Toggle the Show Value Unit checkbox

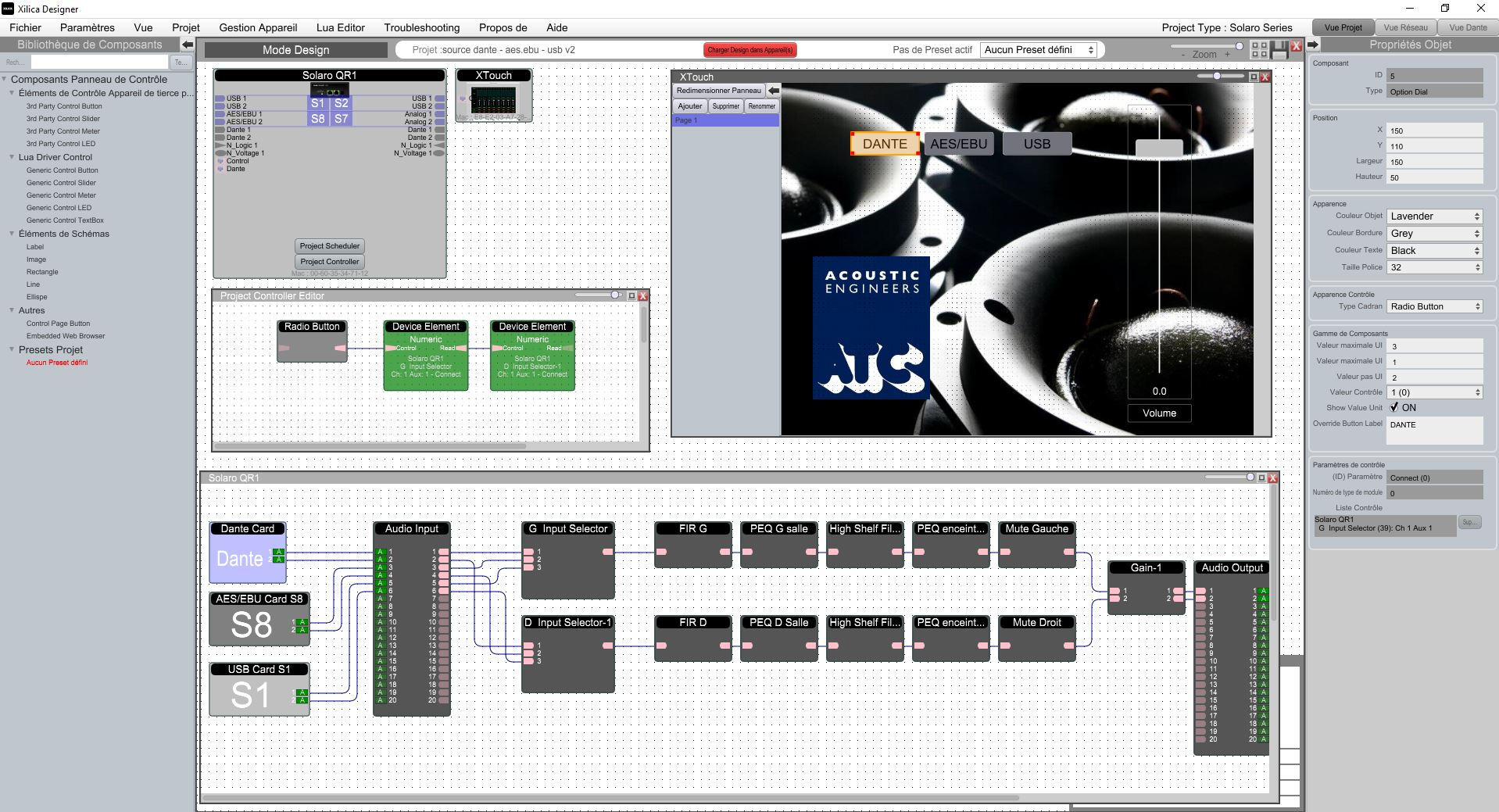tap(1394, 408)
